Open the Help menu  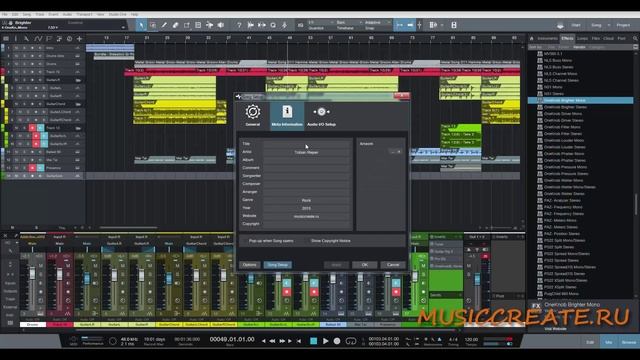click(x=134, y=14)
